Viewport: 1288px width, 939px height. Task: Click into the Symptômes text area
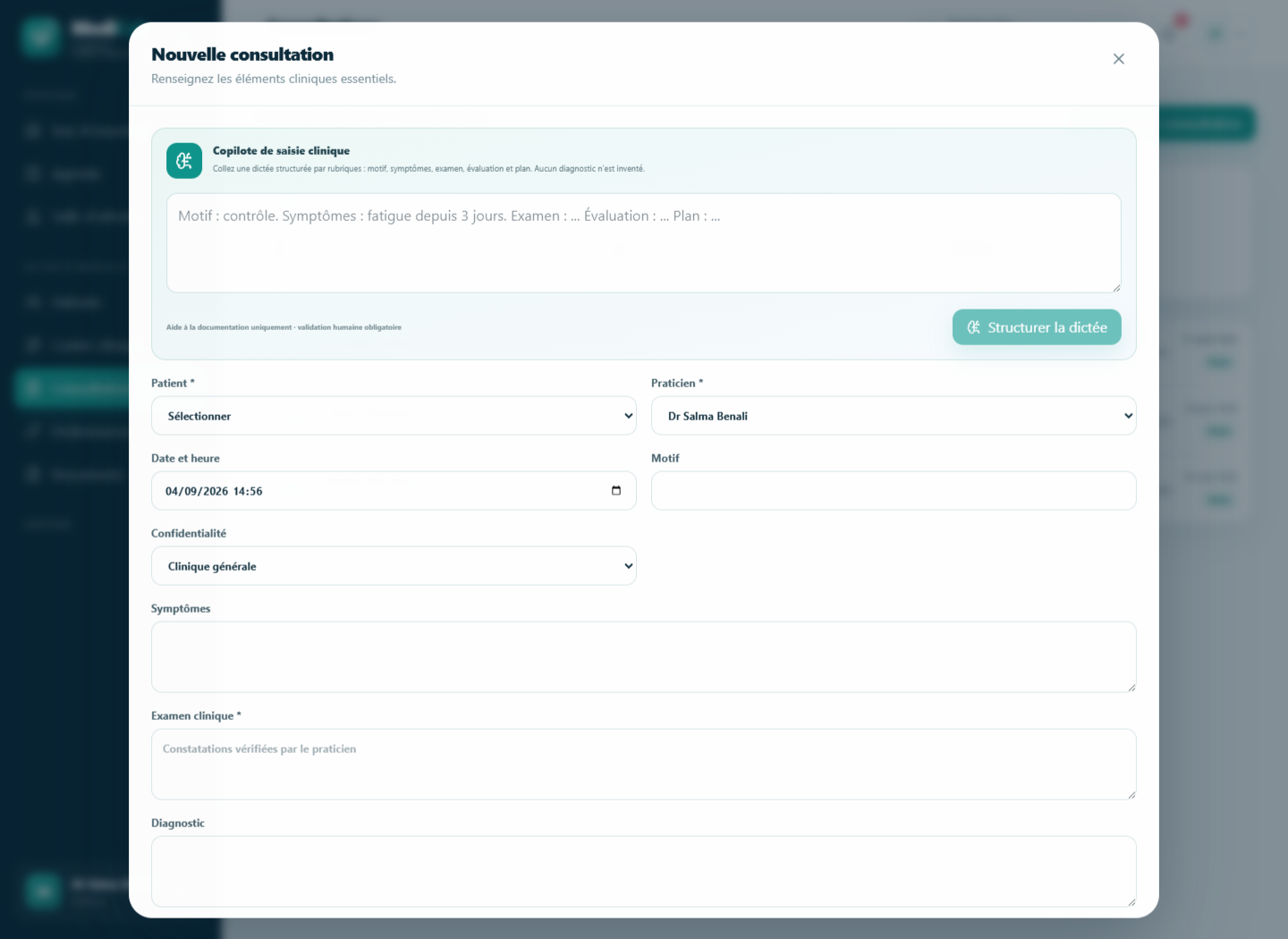pyautogui.click(x=644, y=657)
